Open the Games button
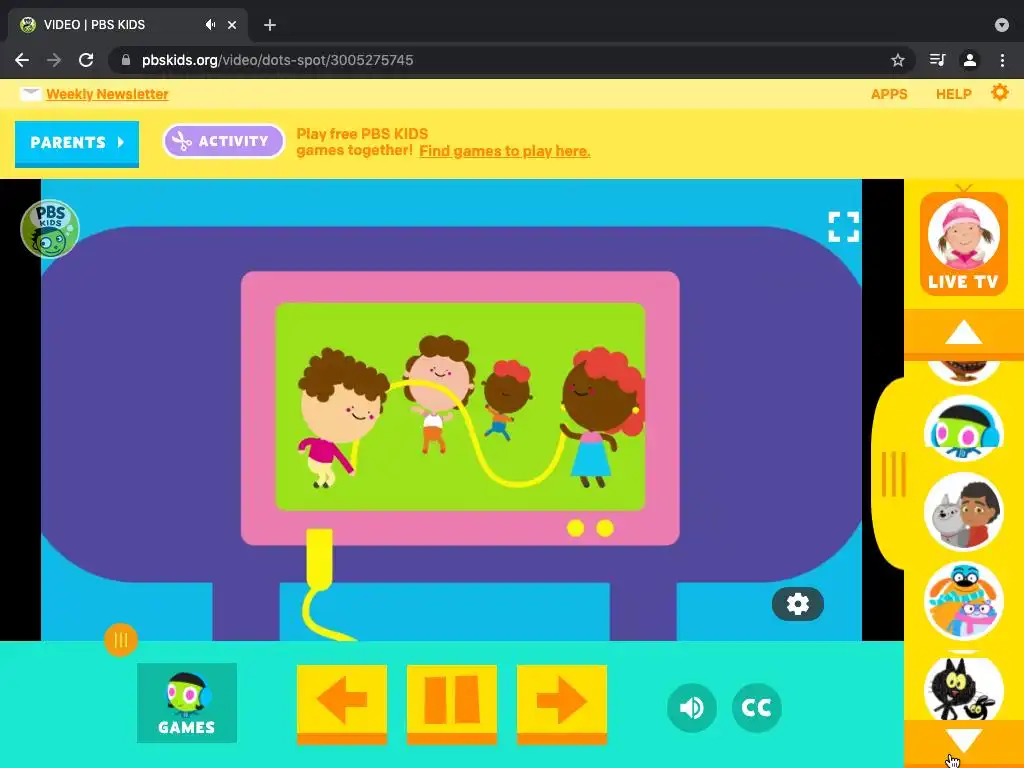 [x=187, y=703]
